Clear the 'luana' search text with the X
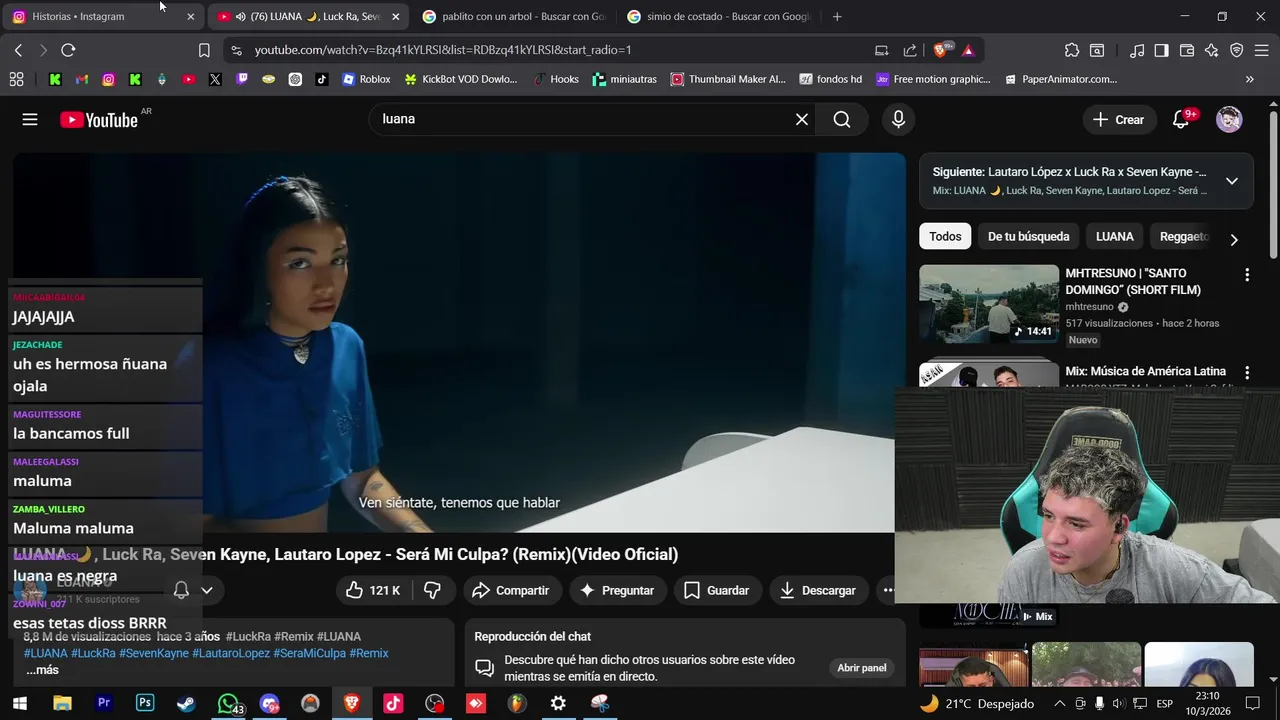Image resolution: width=1280 pixels, height=720 pixels. [802, 120]
